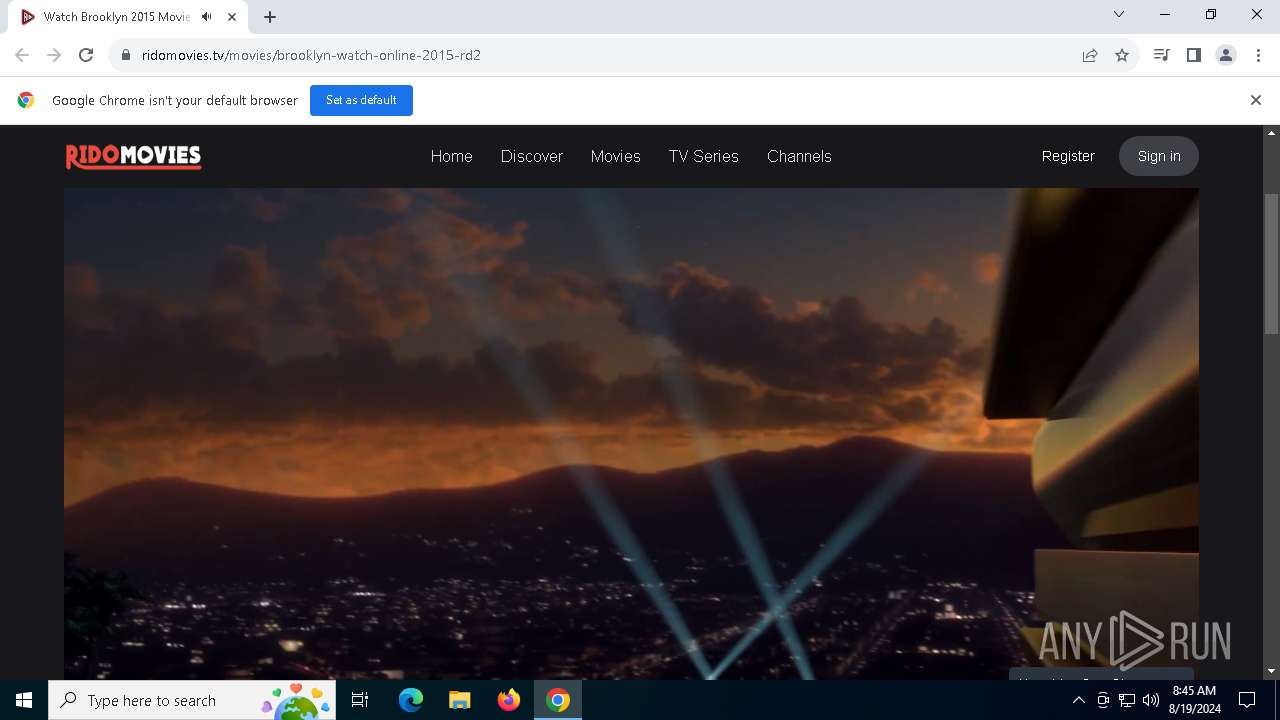Click the movie video player area

pos(631,434)
